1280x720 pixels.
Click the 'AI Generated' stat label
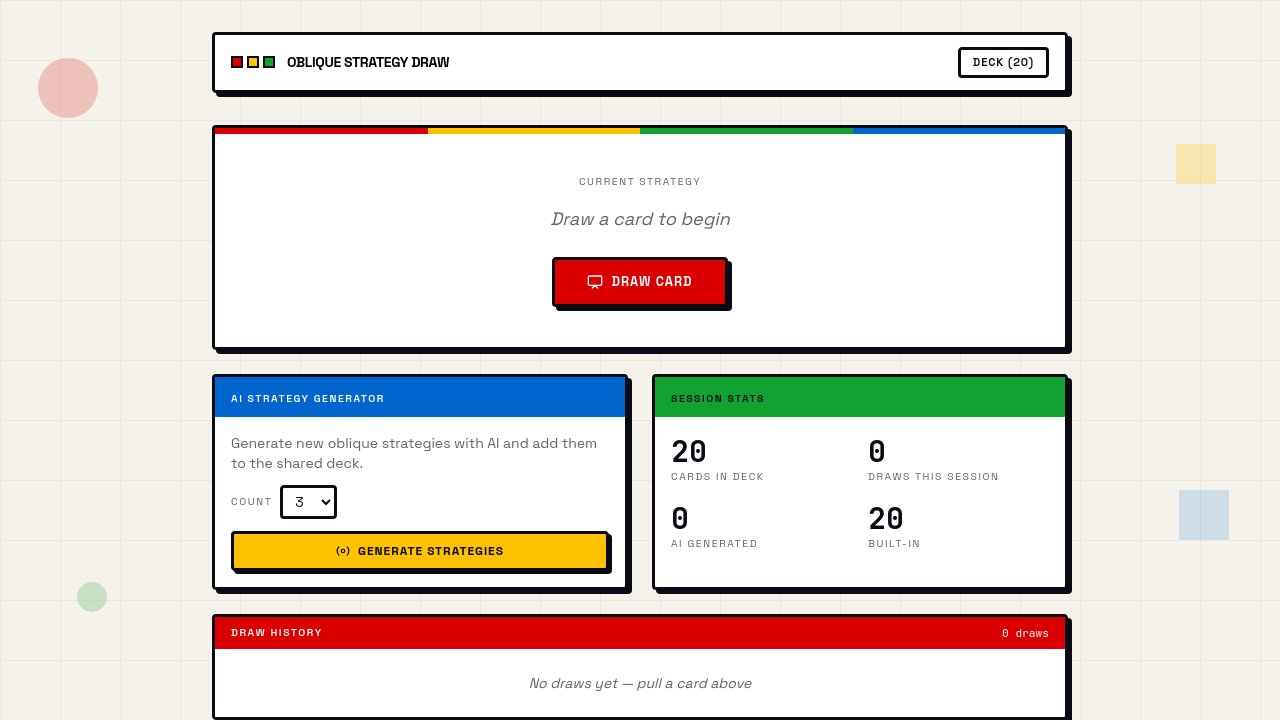[x=714, y=544]
